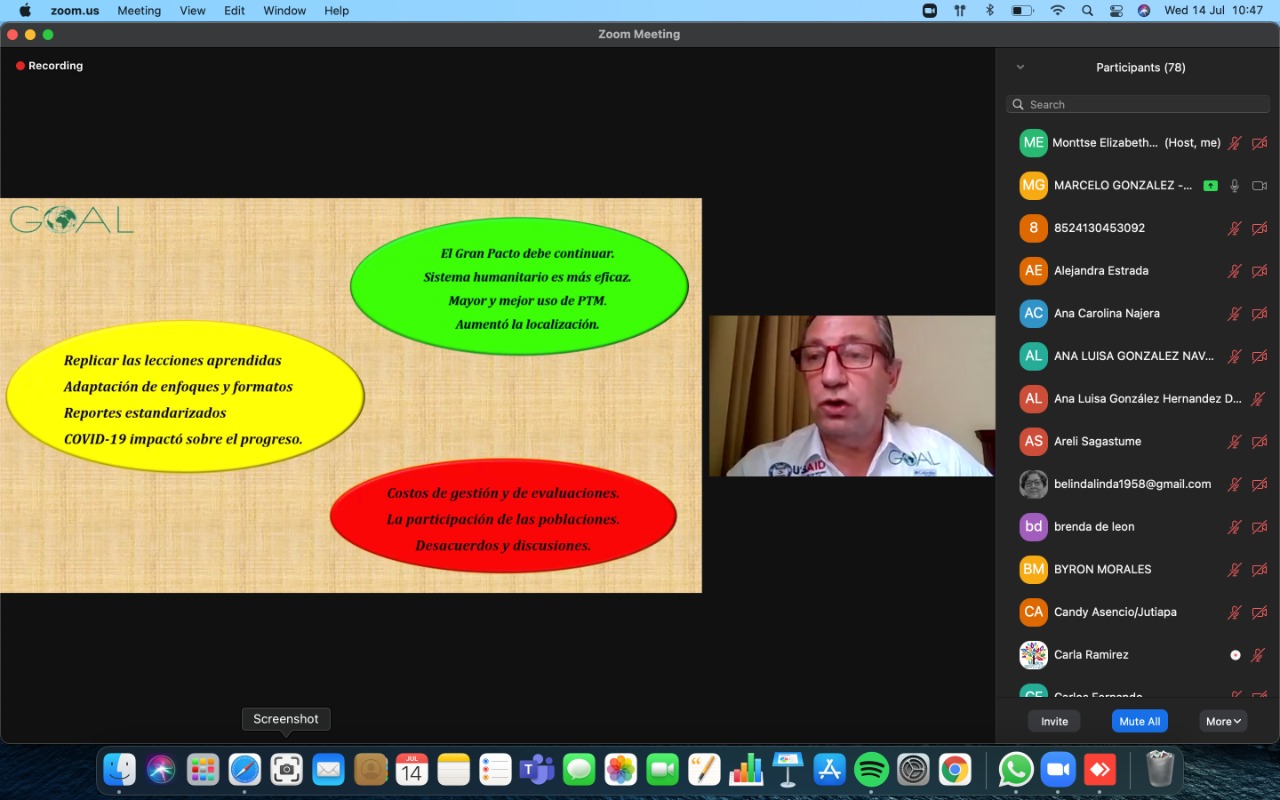
Task: Toggle the muted microphone for Alejandra Estrada
Action: coord(1235,271)
